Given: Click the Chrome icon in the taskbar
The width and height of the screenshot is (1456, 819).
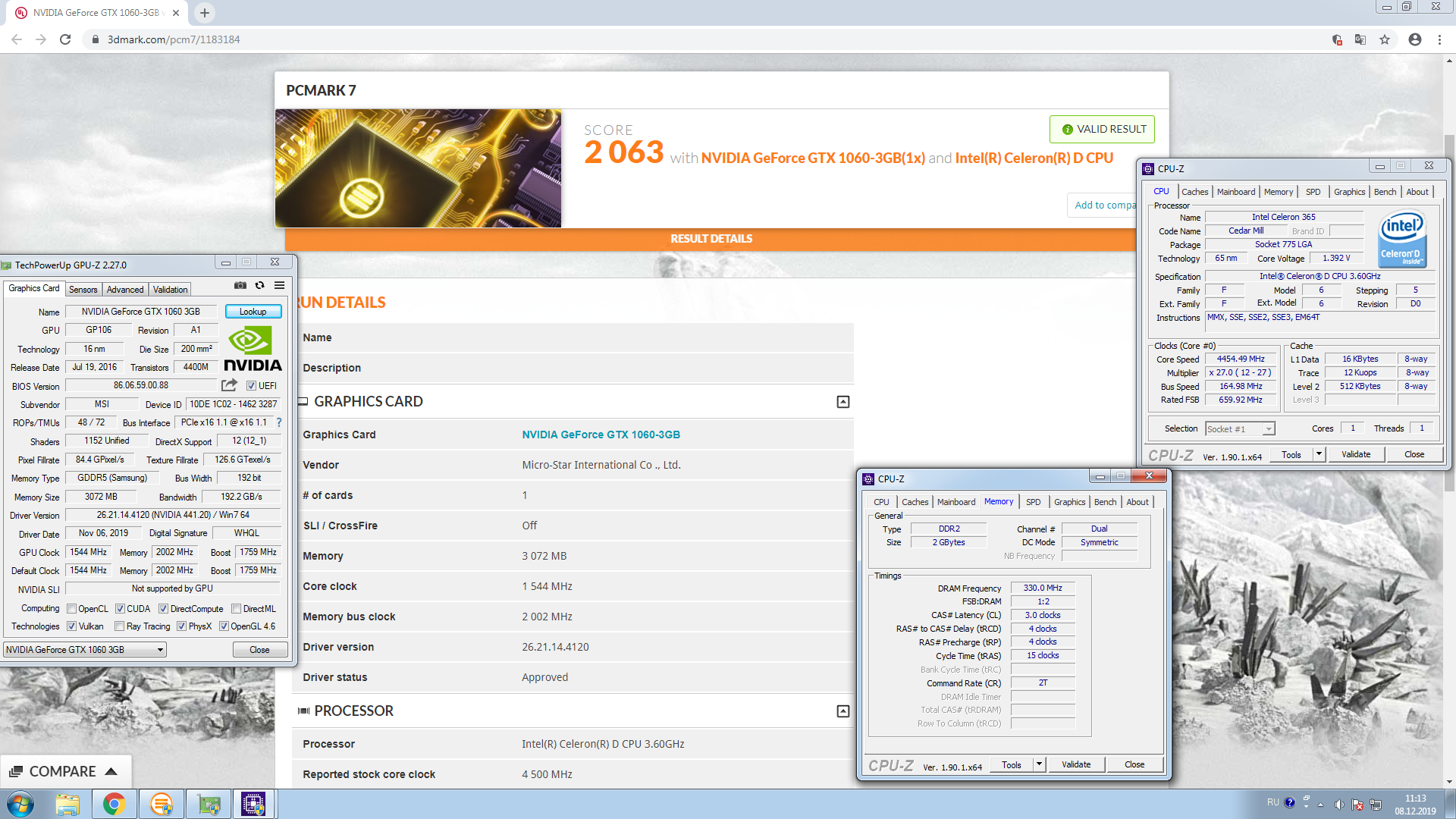Looking at the screenshot, I should coord(115,804).
